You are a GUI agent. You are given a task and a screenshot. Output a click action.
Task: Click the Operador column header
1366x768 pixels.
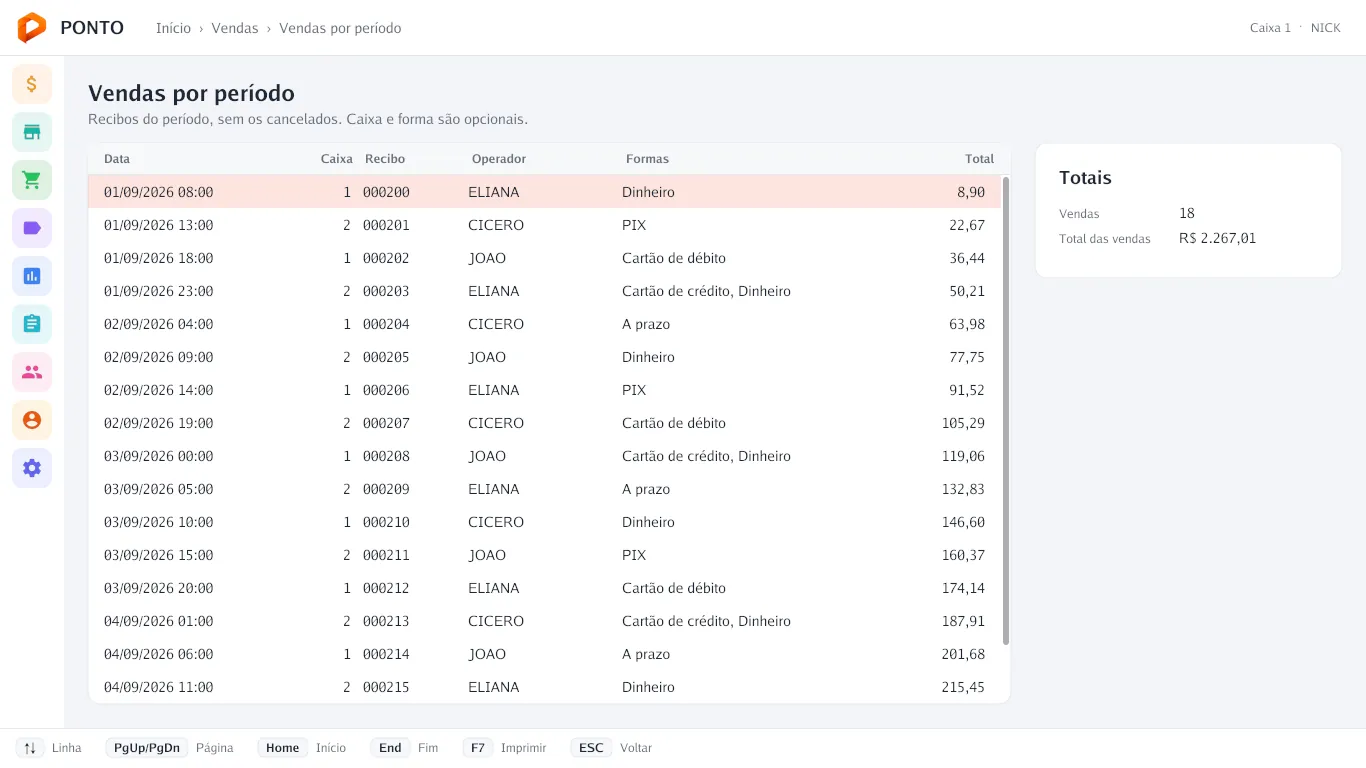coord(499,159)
